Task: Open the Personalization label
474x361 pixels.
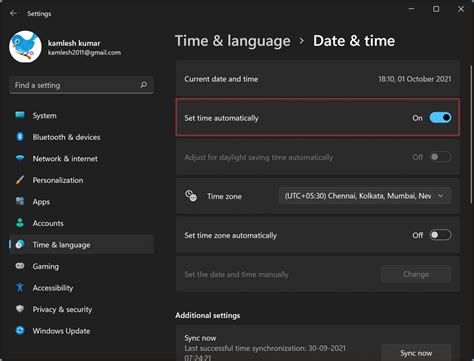Action: (58, 180)
